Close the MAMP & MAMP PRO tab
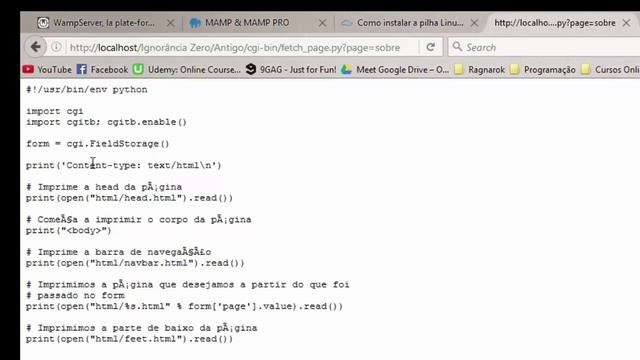This screenshot has height=360, width=640. [x=322, y=23]
